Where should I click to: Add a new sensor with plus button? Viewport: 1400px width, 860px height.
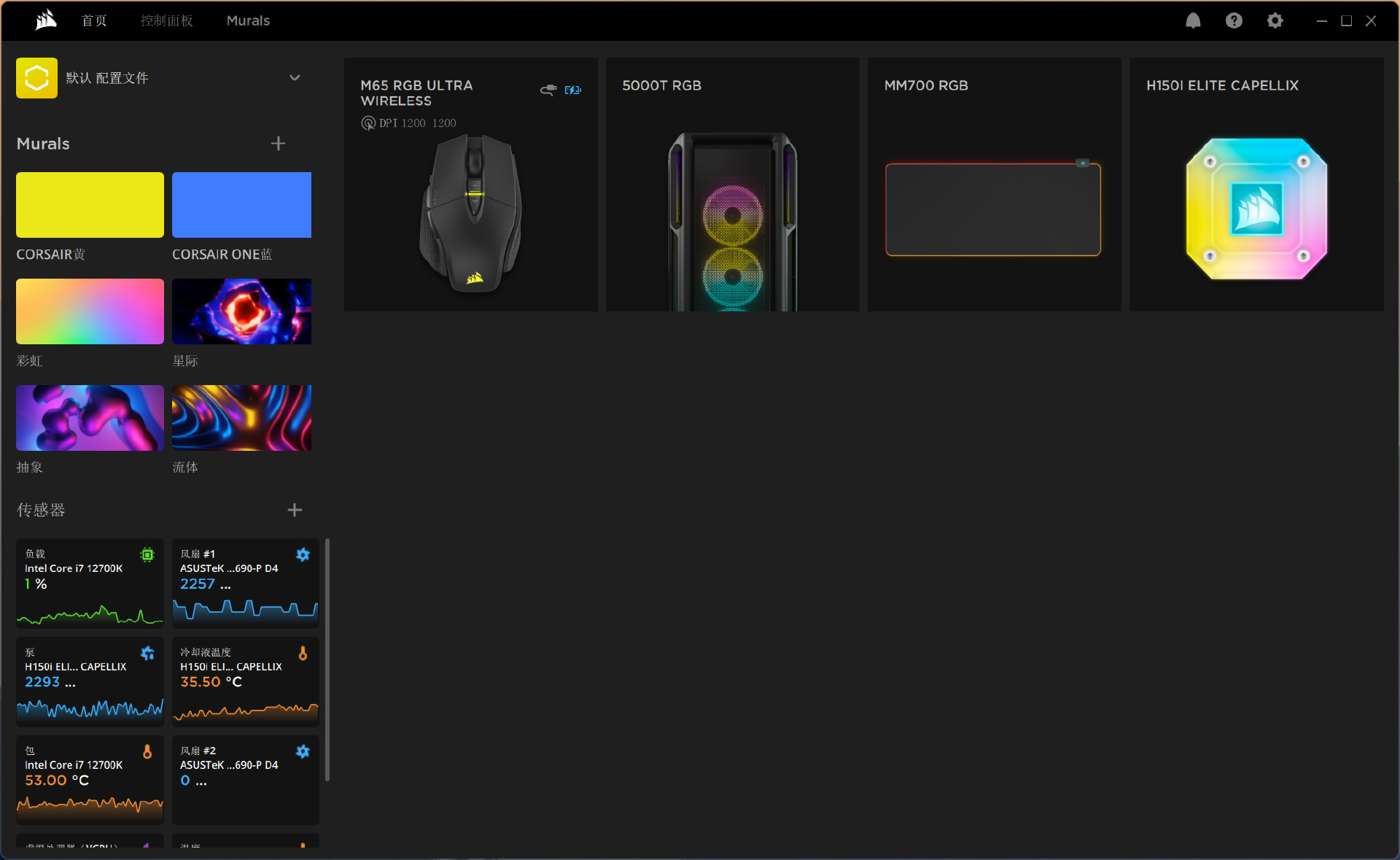(295, 510)
